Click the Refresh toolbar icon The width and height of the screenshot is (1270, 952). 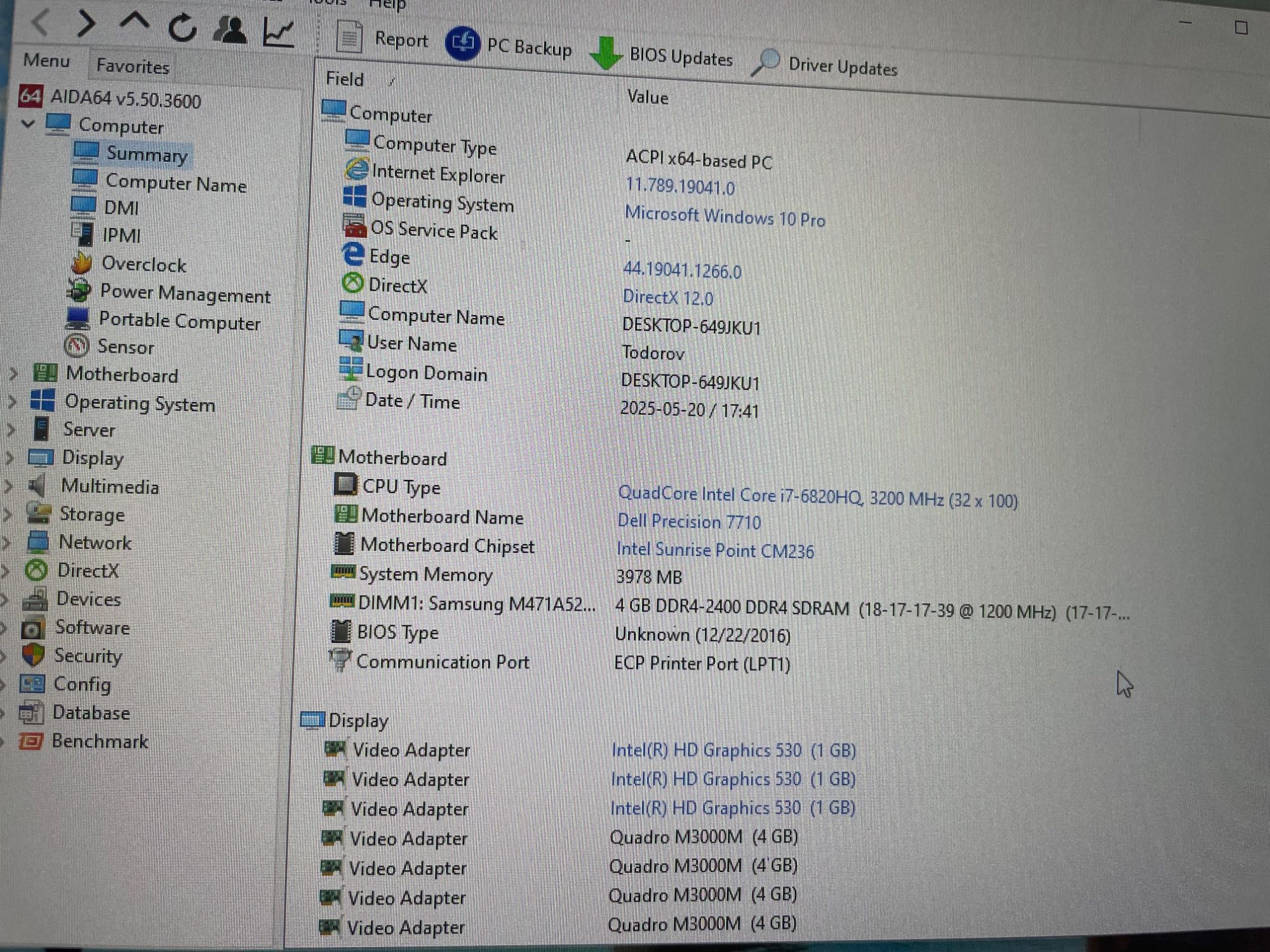pos(182,28)
